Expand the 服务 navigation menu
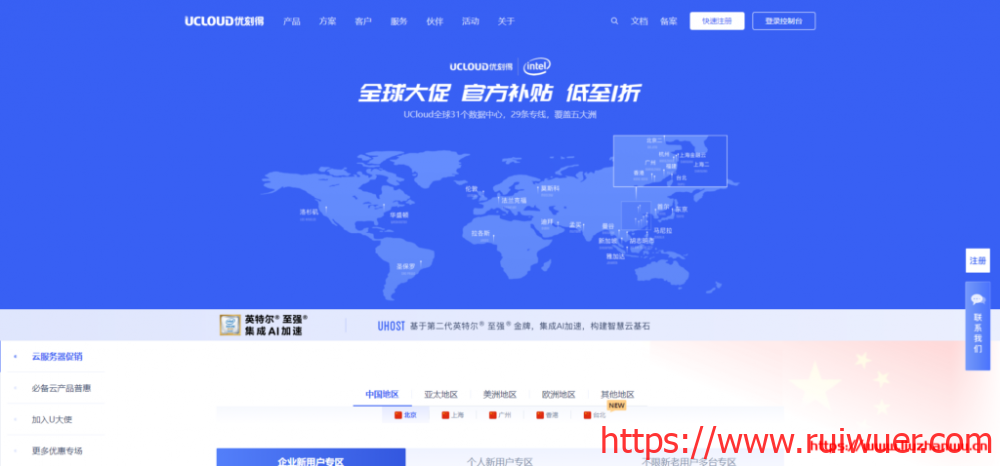The height and width of the screenshot is (466, 1000). [399, 21]
